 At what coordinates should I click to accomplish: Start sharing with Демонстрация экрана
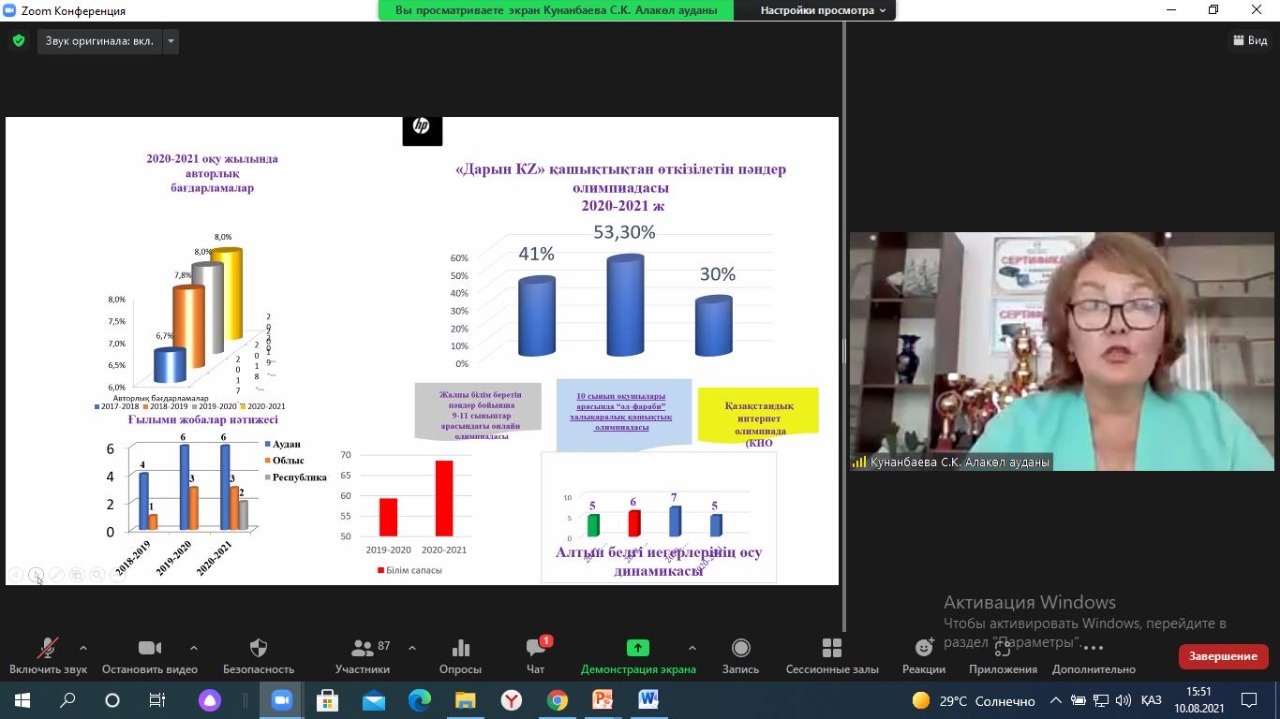(x=638, y=656)
